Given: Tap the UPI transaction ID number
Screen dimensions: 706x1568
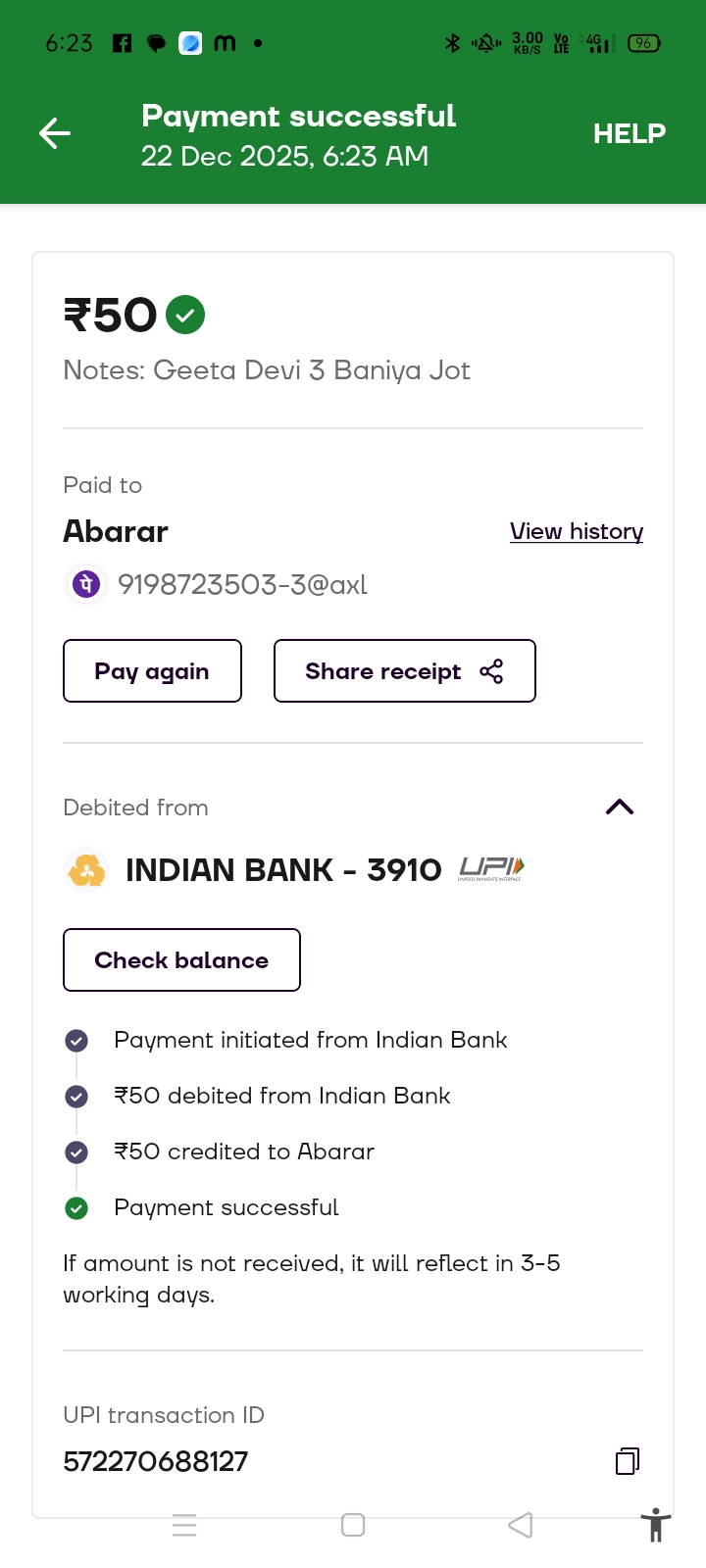Looking at the screenshot, I should [156, 1461].
